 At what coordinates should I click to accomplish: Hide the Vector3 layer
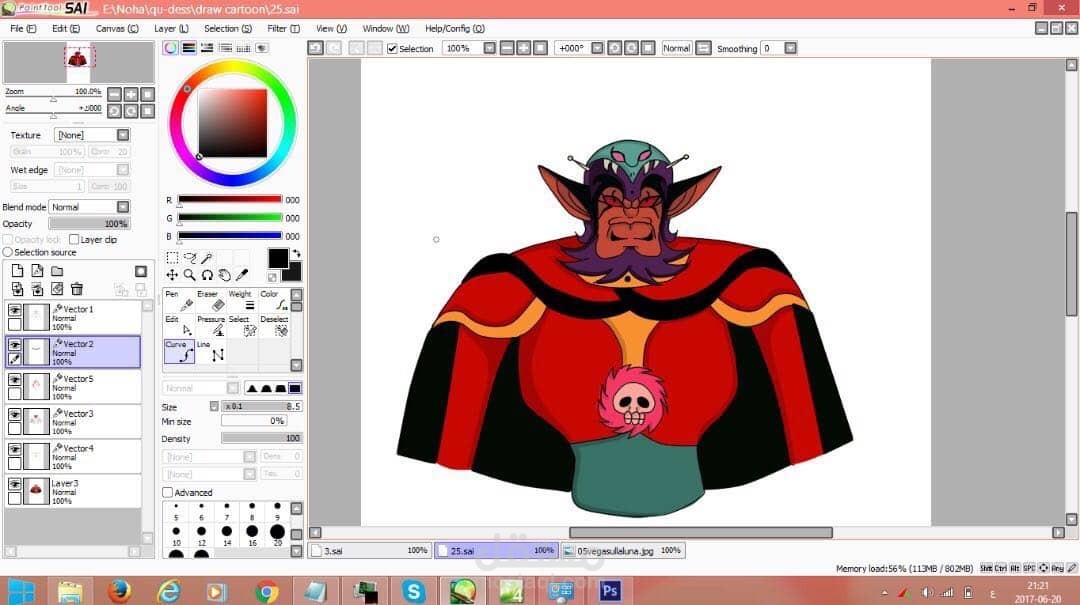click(x=14, y=414)
